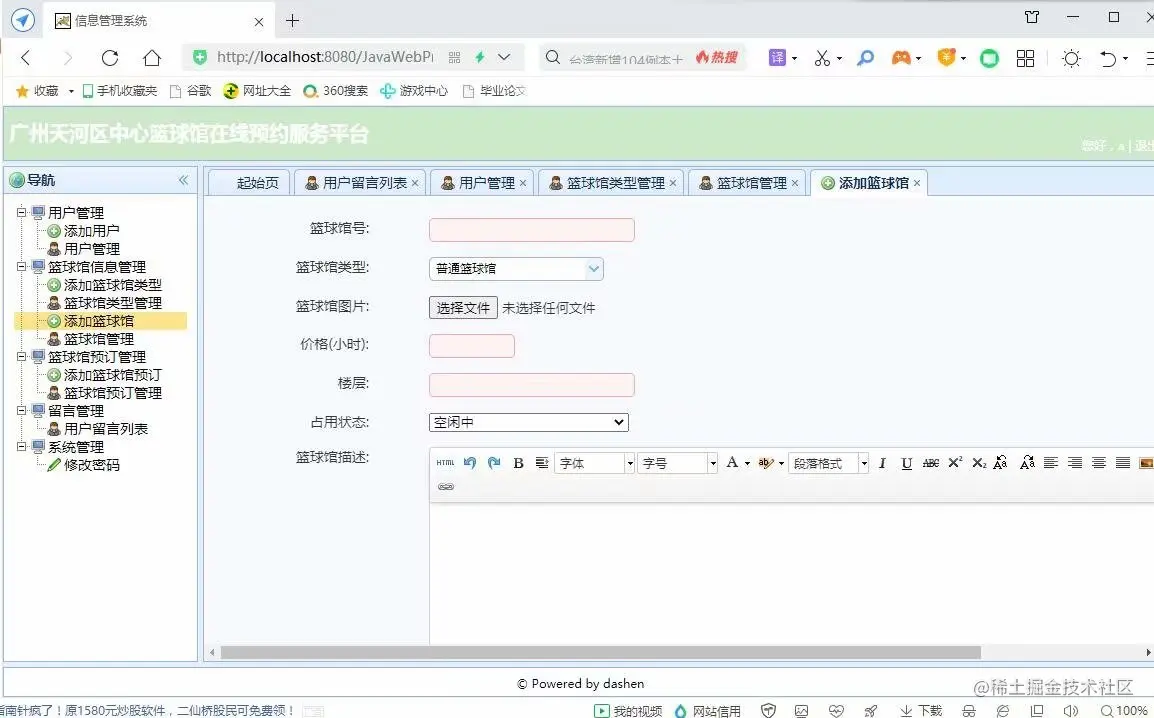1154x718 pixels.
Task: Click the horizontal scrollbar of the form
Action: [601, 653]
